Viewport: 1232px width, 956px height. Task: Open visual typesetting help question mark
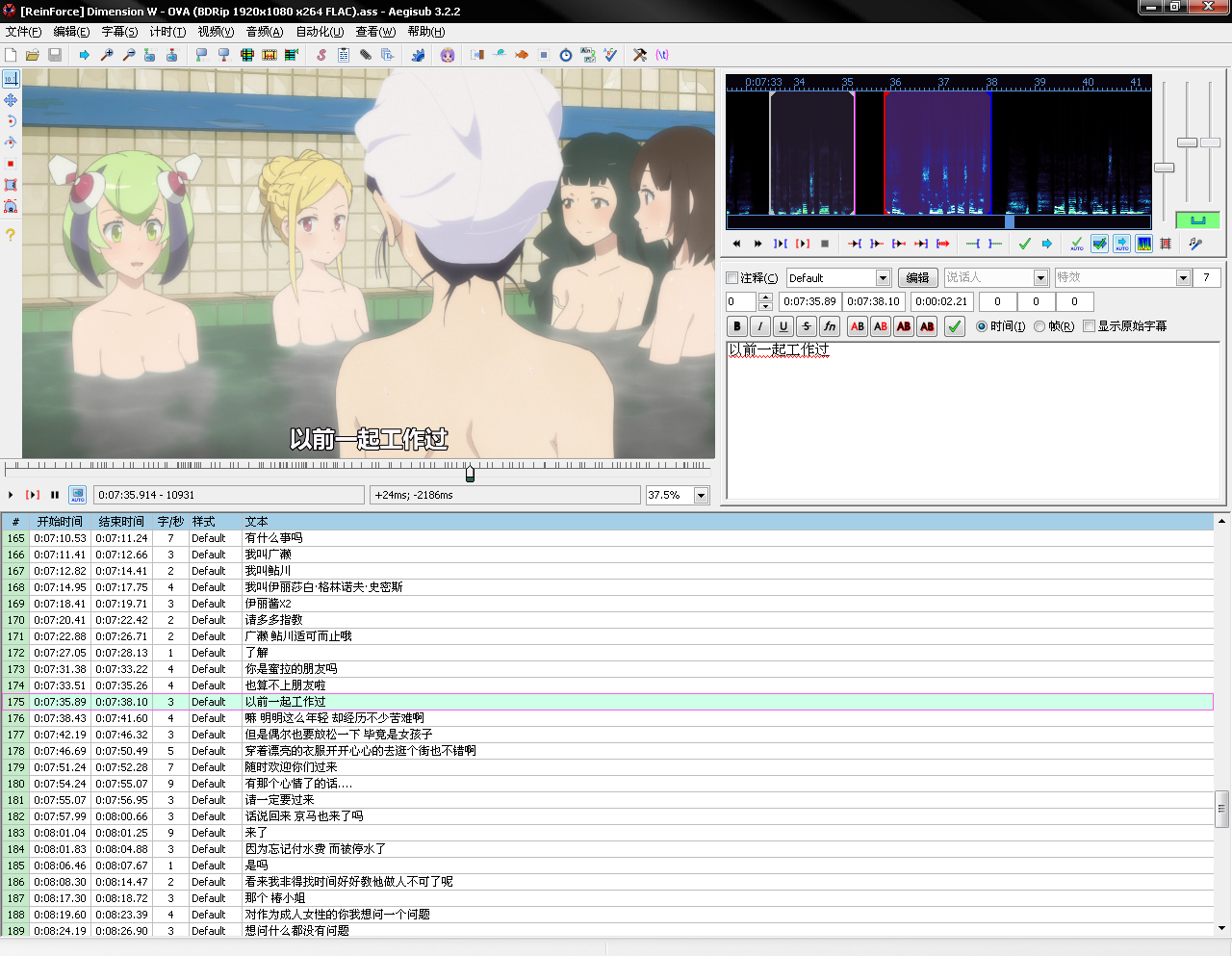pyautogui.click(x=11, y=235)
